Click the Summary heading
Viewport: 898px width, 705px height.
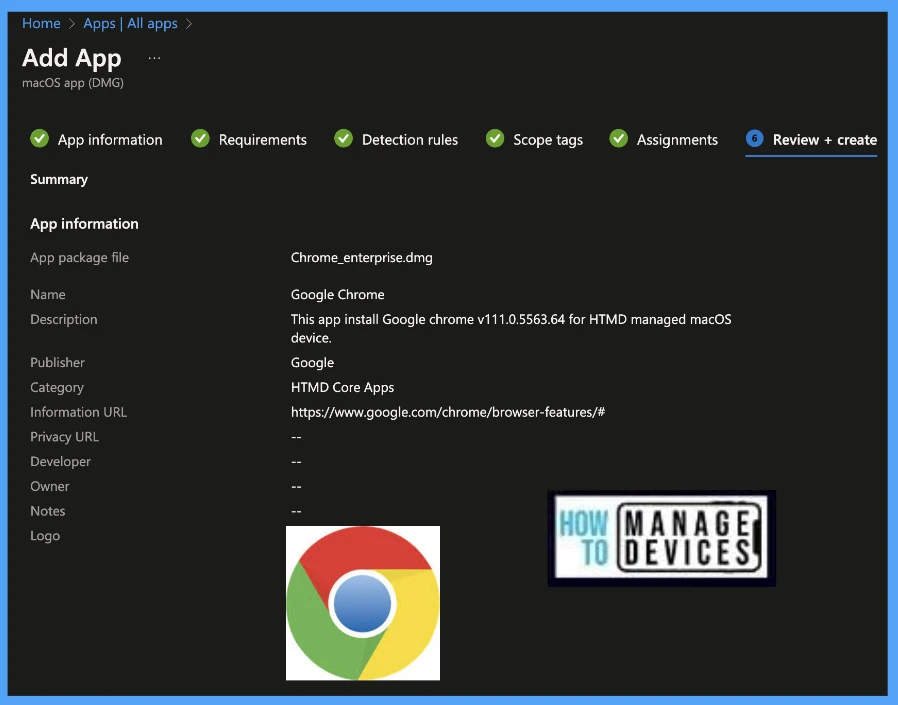pos(59,179)
